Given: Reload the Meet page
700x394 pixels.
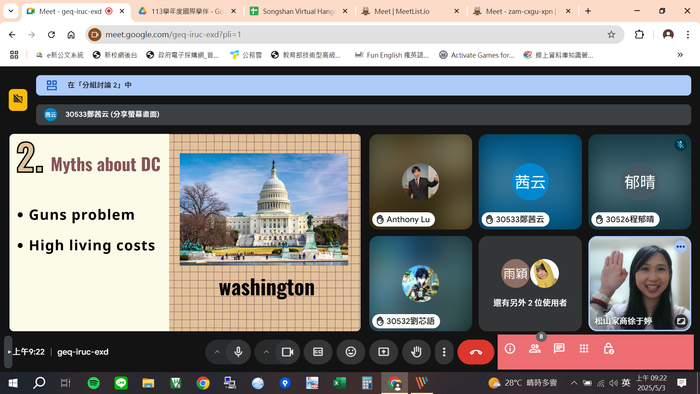Looking at the screenshot, I should click(x=51, y=34).
